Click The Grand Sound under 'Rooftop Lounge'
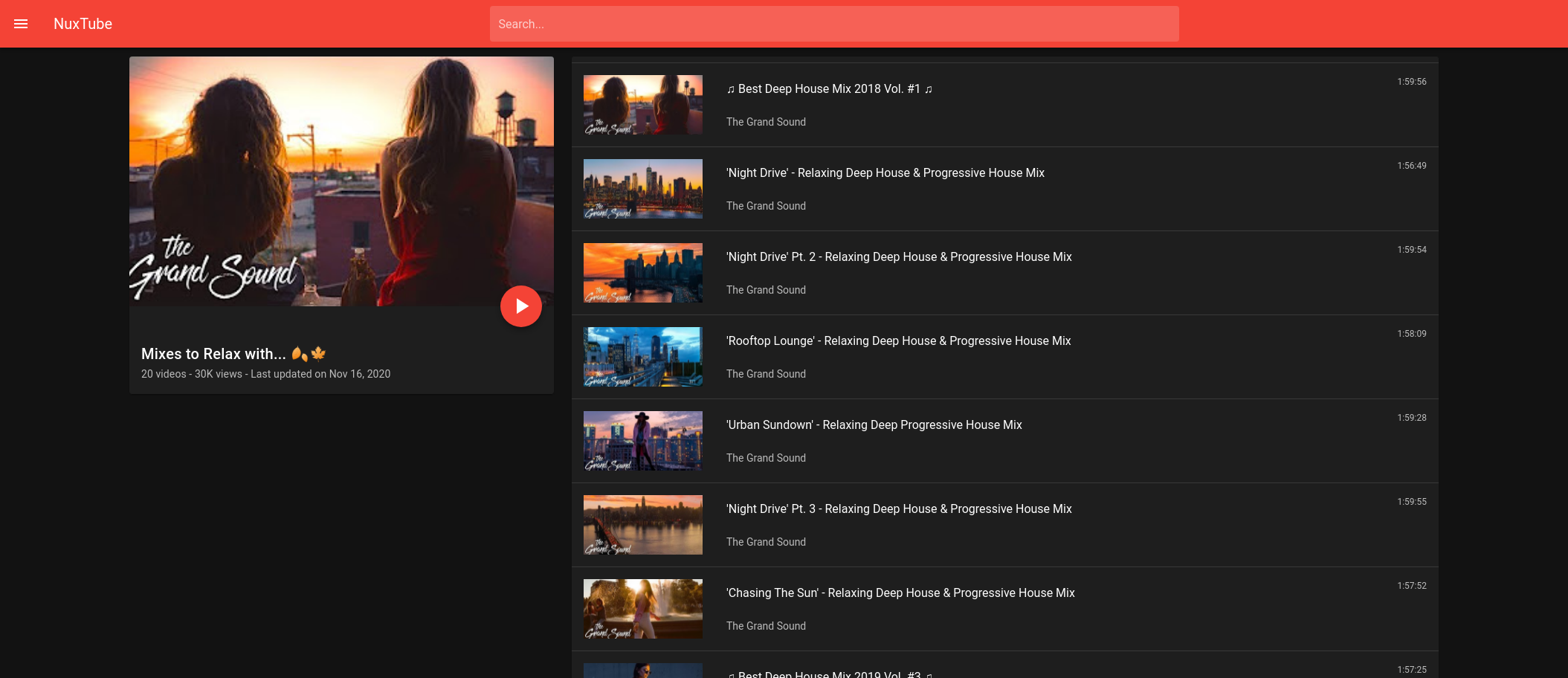Viewport: 1568px width, 678px height. click(766, 374)
